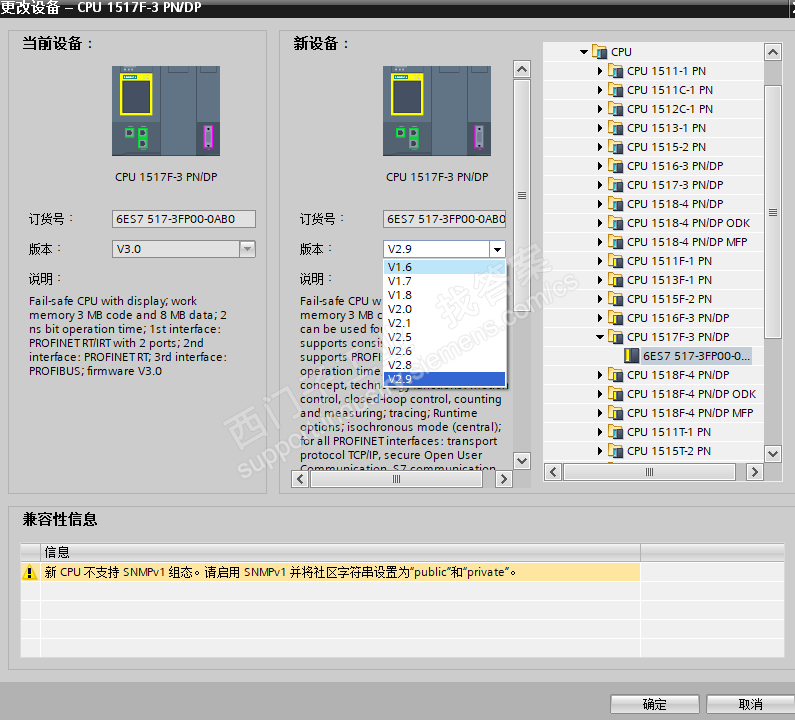Image resolution: width=795 pixels, height=720 pixels.
Task: Click right arrow of new device horizontal scrollbar
Action: (503, 479)
